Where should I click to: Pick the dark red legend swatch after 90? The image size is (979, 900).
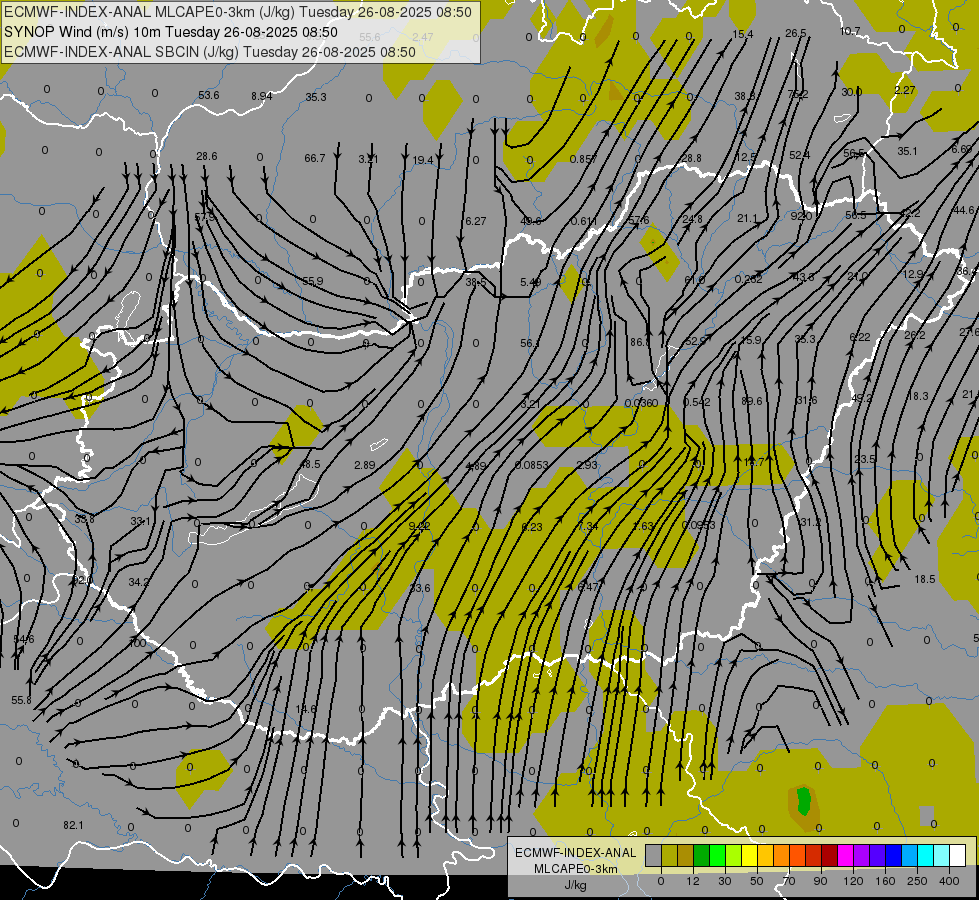[830, 855]
